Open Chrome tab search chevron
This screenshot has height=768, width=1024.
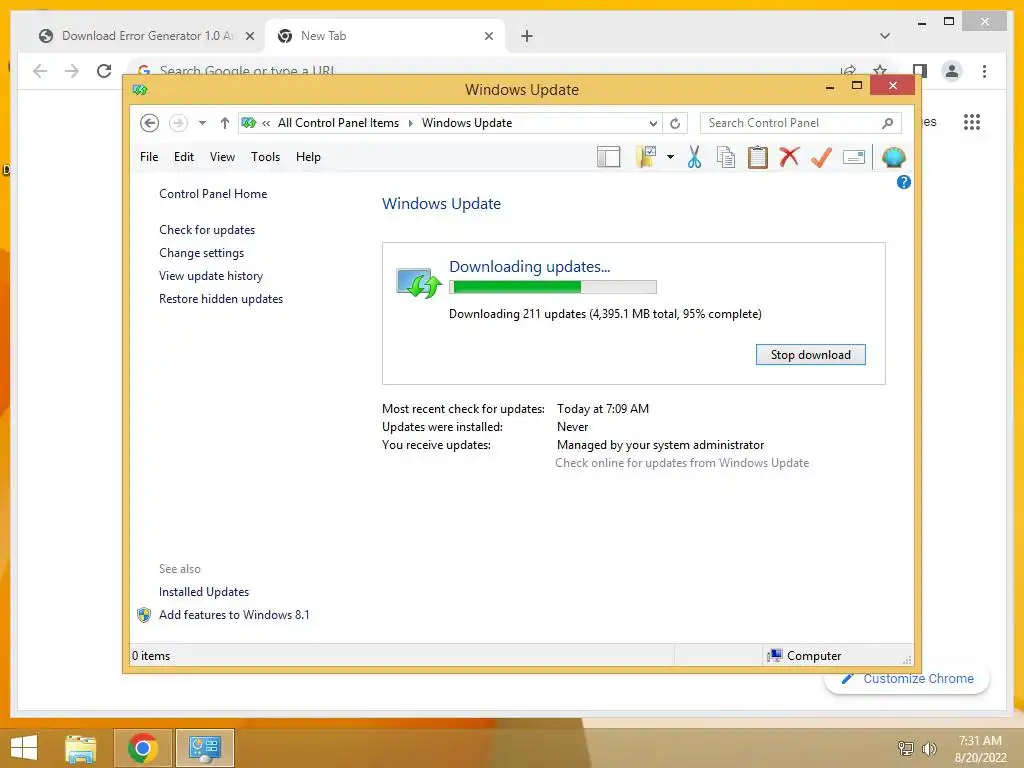pos(885,36)
